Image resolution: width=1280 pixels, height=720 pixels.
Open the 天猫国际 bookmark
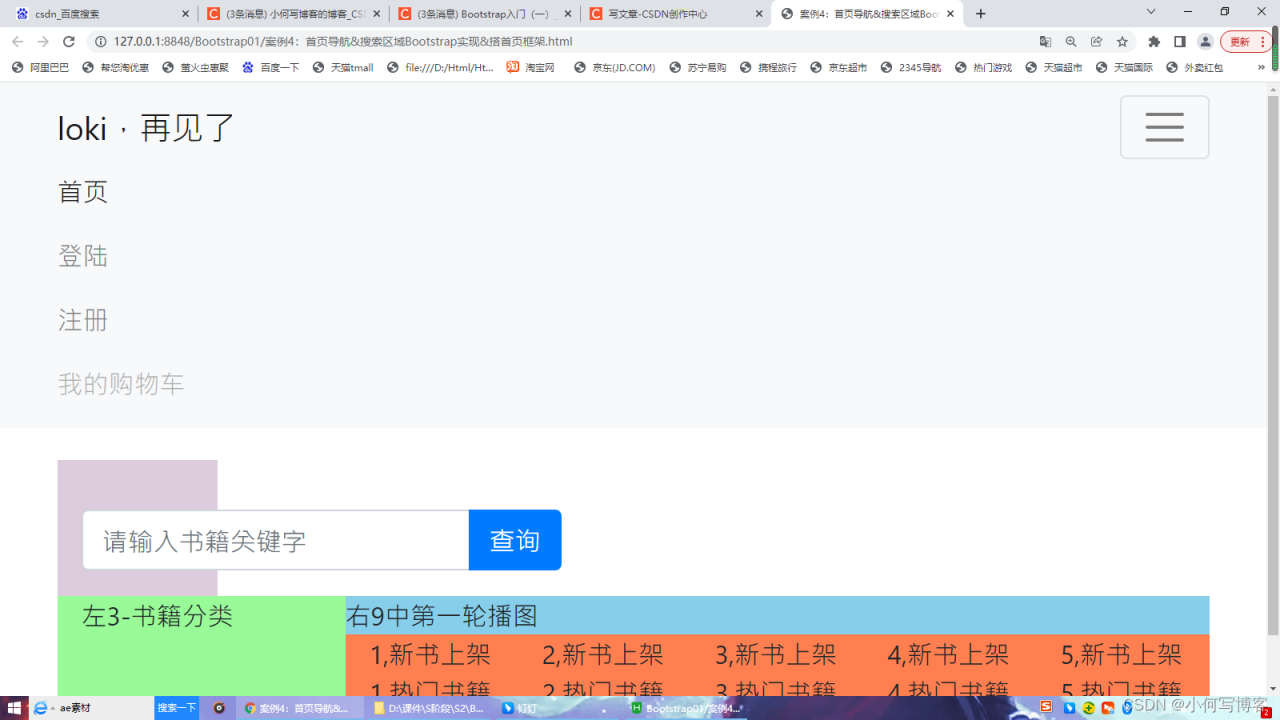1125,68
